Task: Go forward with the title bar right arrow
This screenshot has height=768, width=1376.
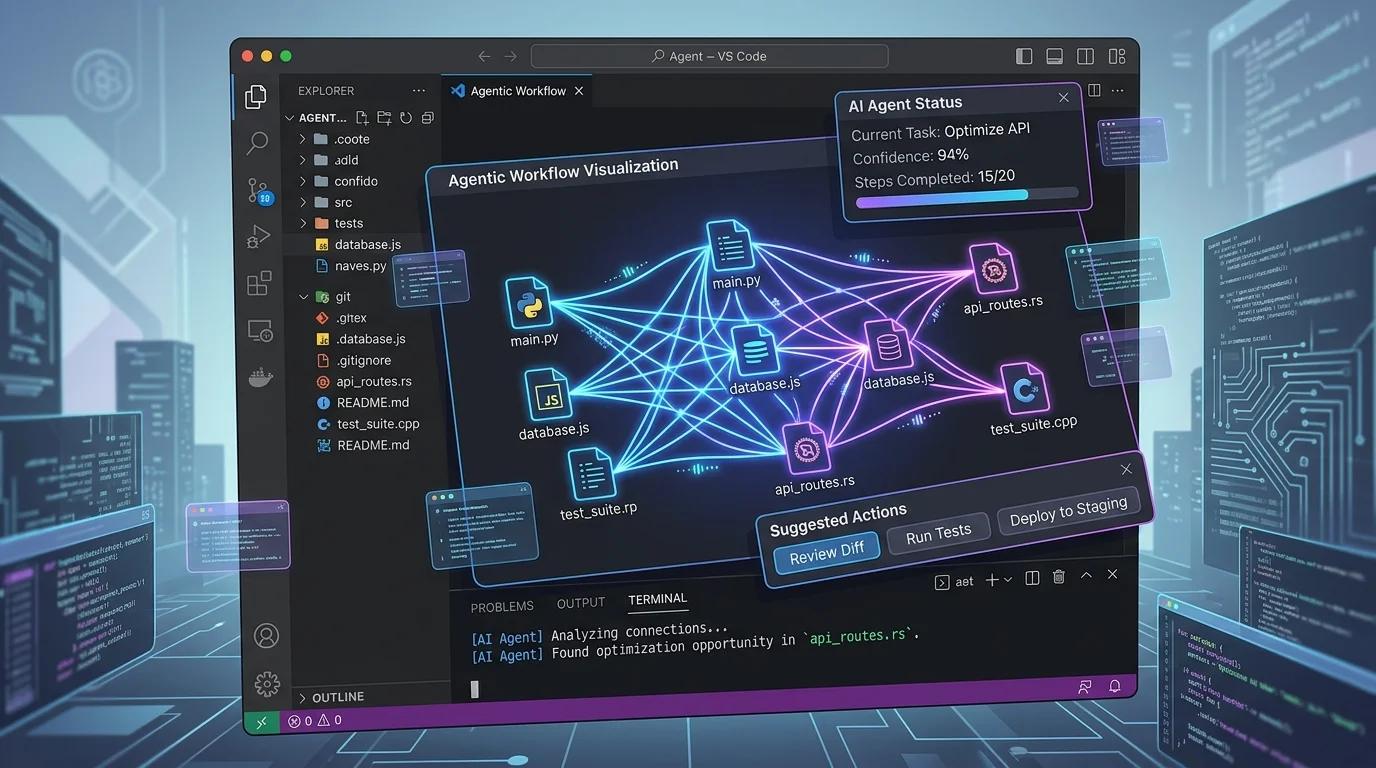Action: 511,57
